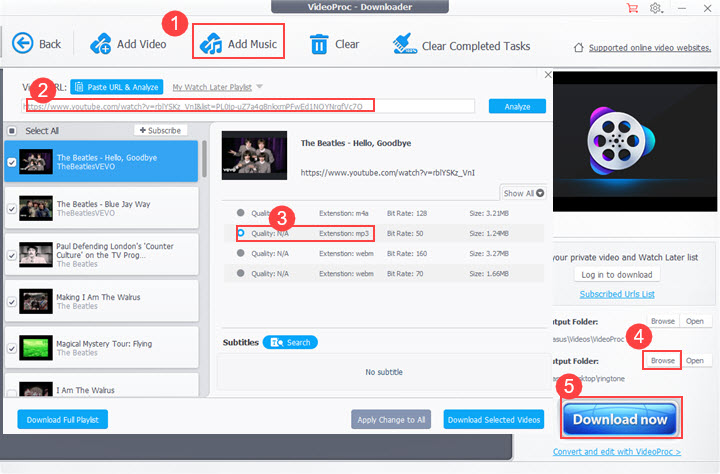The image size is (720, 474).
Task: Open settings gear icon in title bar
Action: point(656,8)
